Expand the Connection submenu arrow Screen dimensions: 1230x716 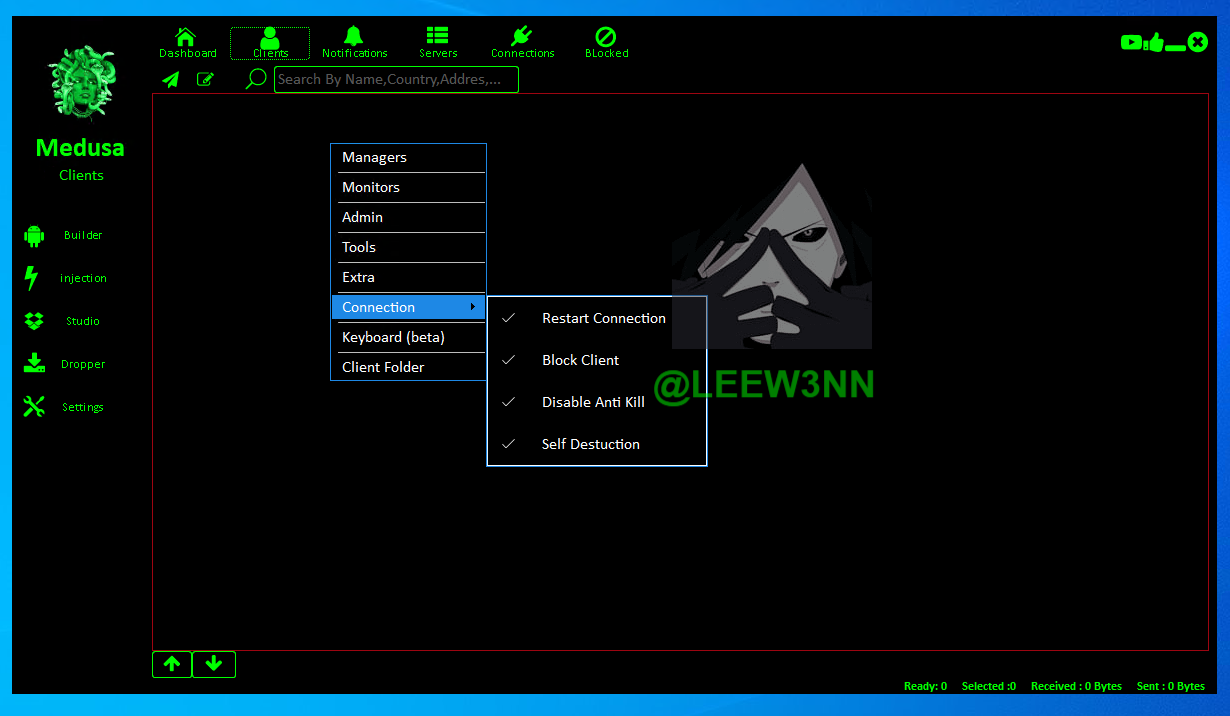tap(472, 307)
